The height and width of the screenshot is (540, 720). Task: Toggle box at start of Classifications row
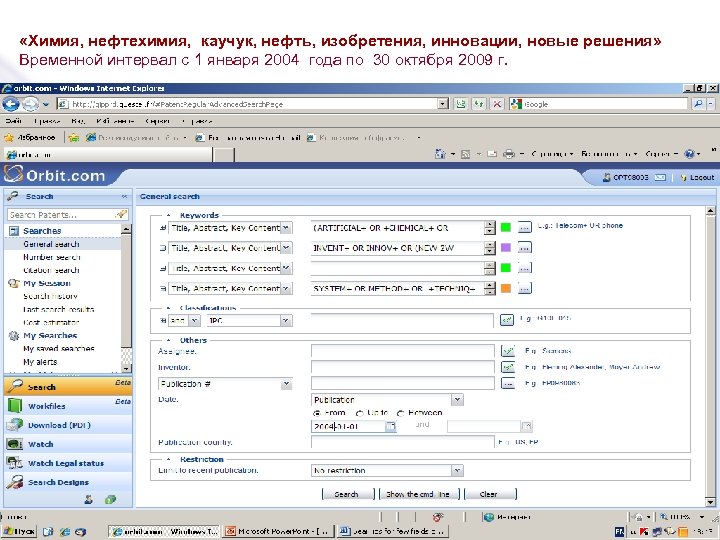(x=163, y=321)
